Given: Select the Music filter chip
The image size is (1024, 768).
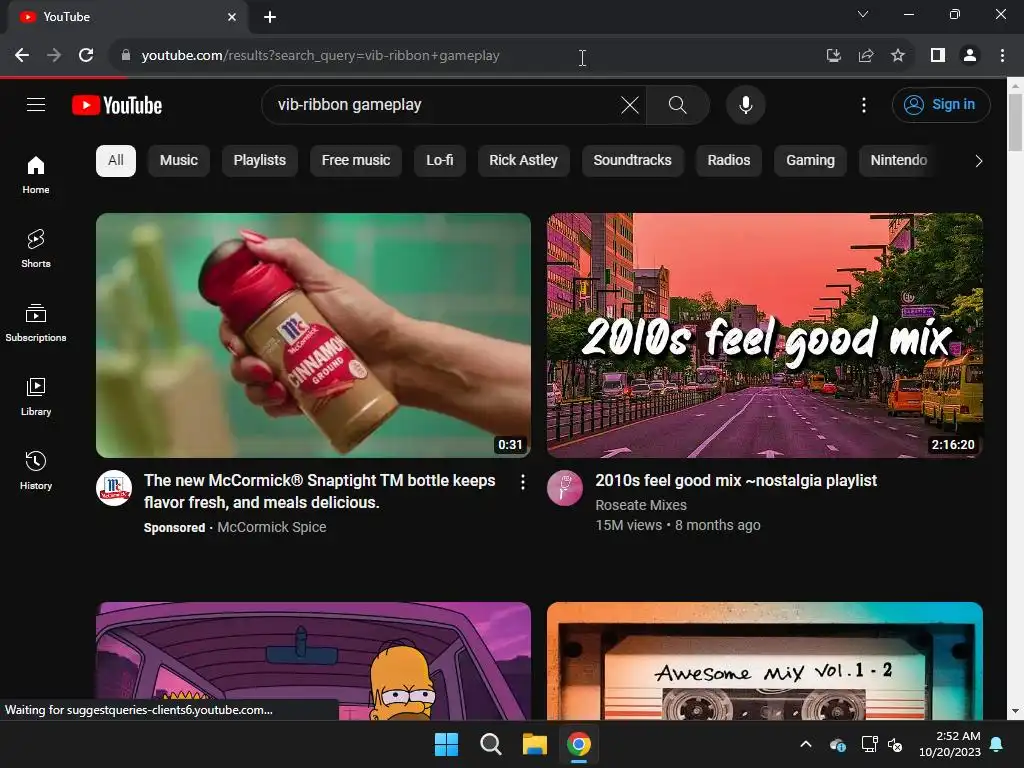Looking at the screenshot, I should point(178,161).
